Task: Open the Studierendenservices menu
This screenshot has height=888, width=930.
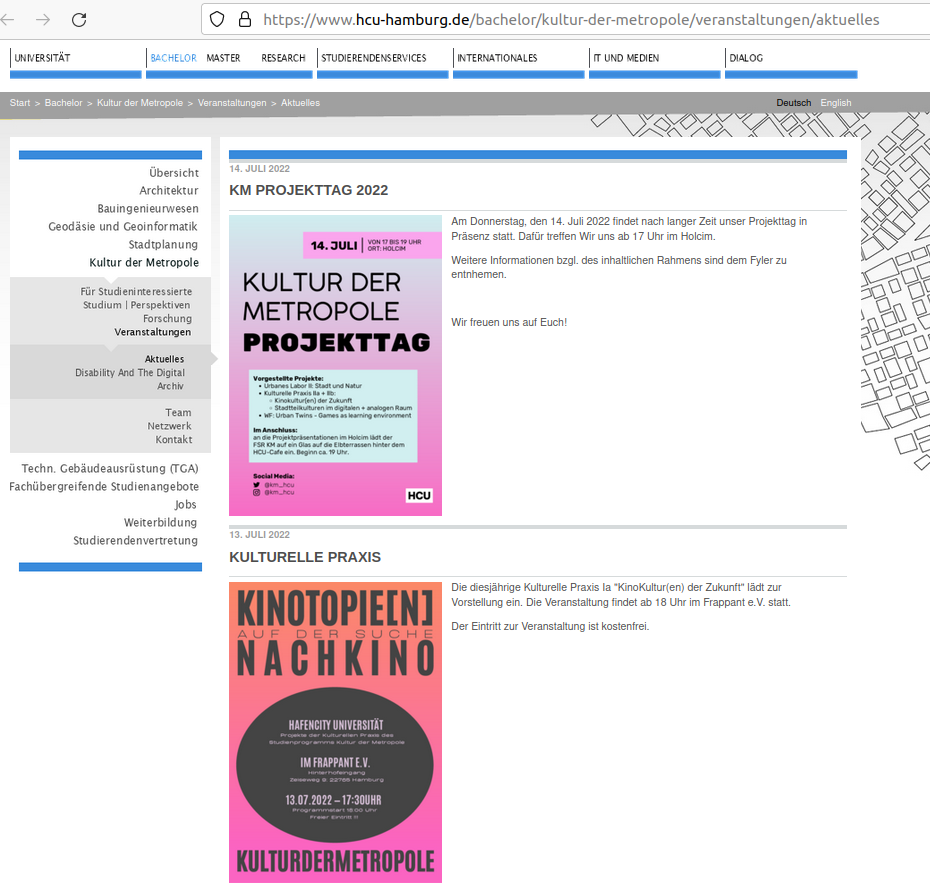Action: (374, 58)
